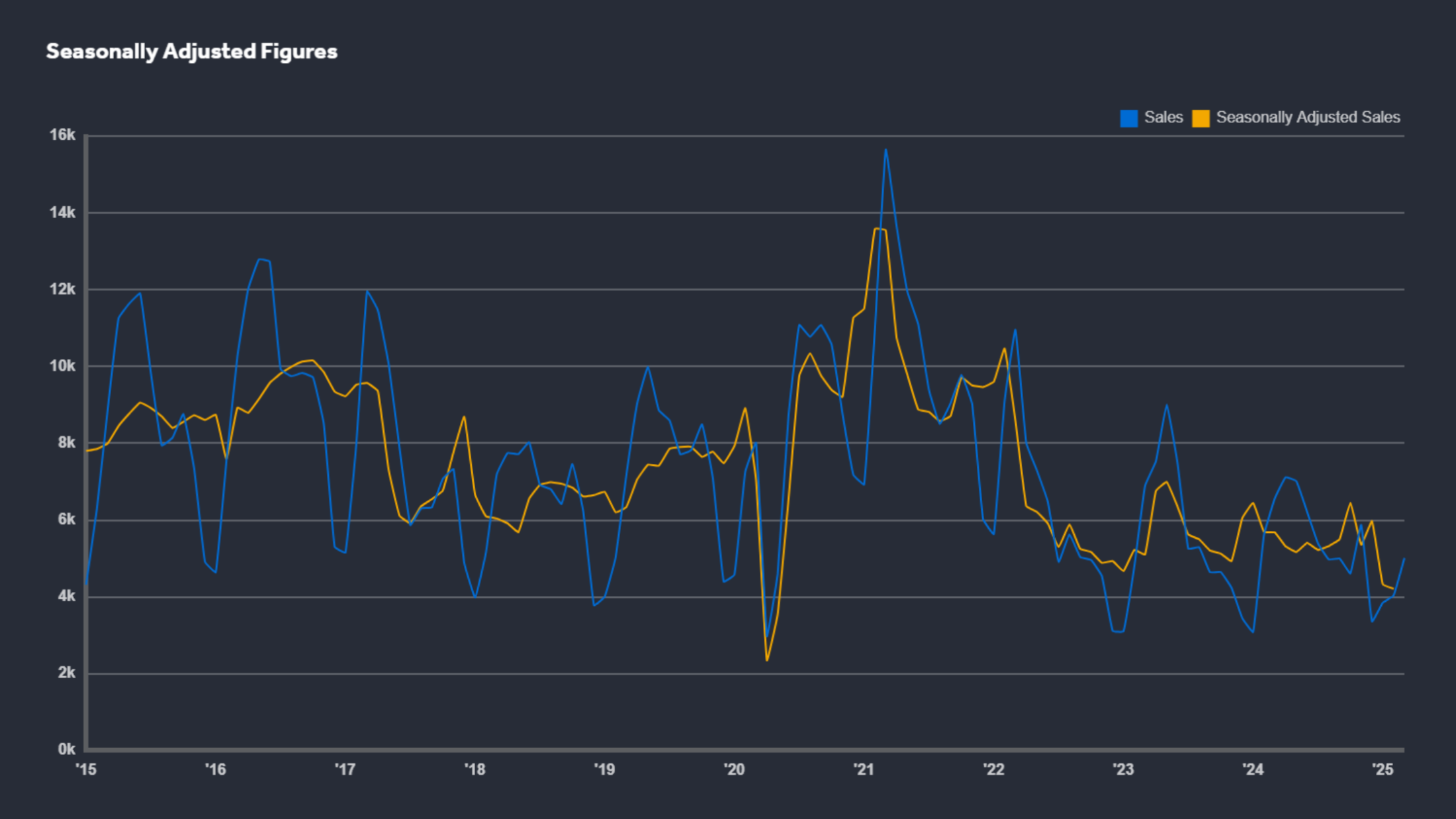Click the 14k y-axis label

click(62, 213)
